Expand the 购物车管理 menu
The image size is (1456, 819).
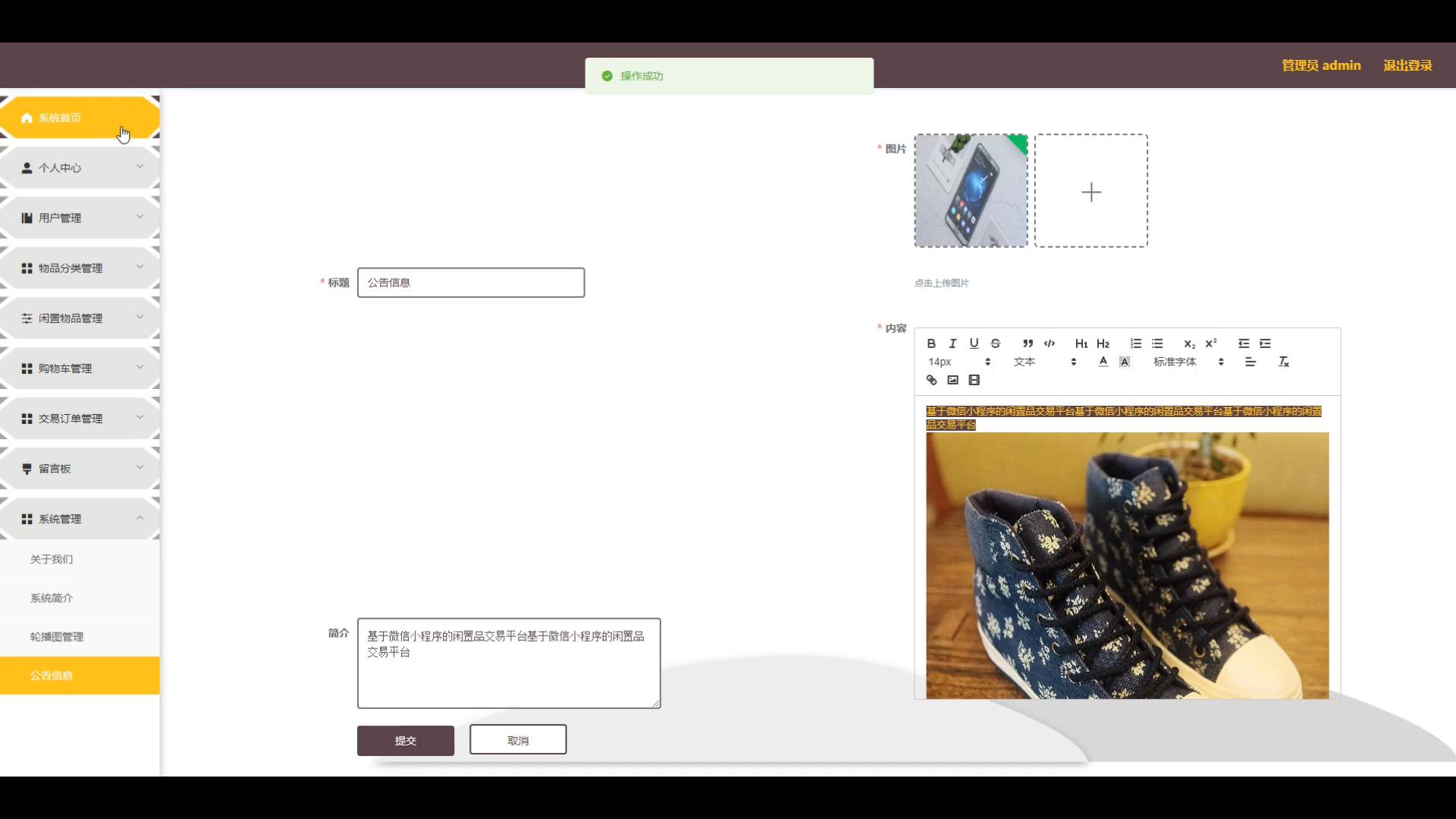pos(80,368)
